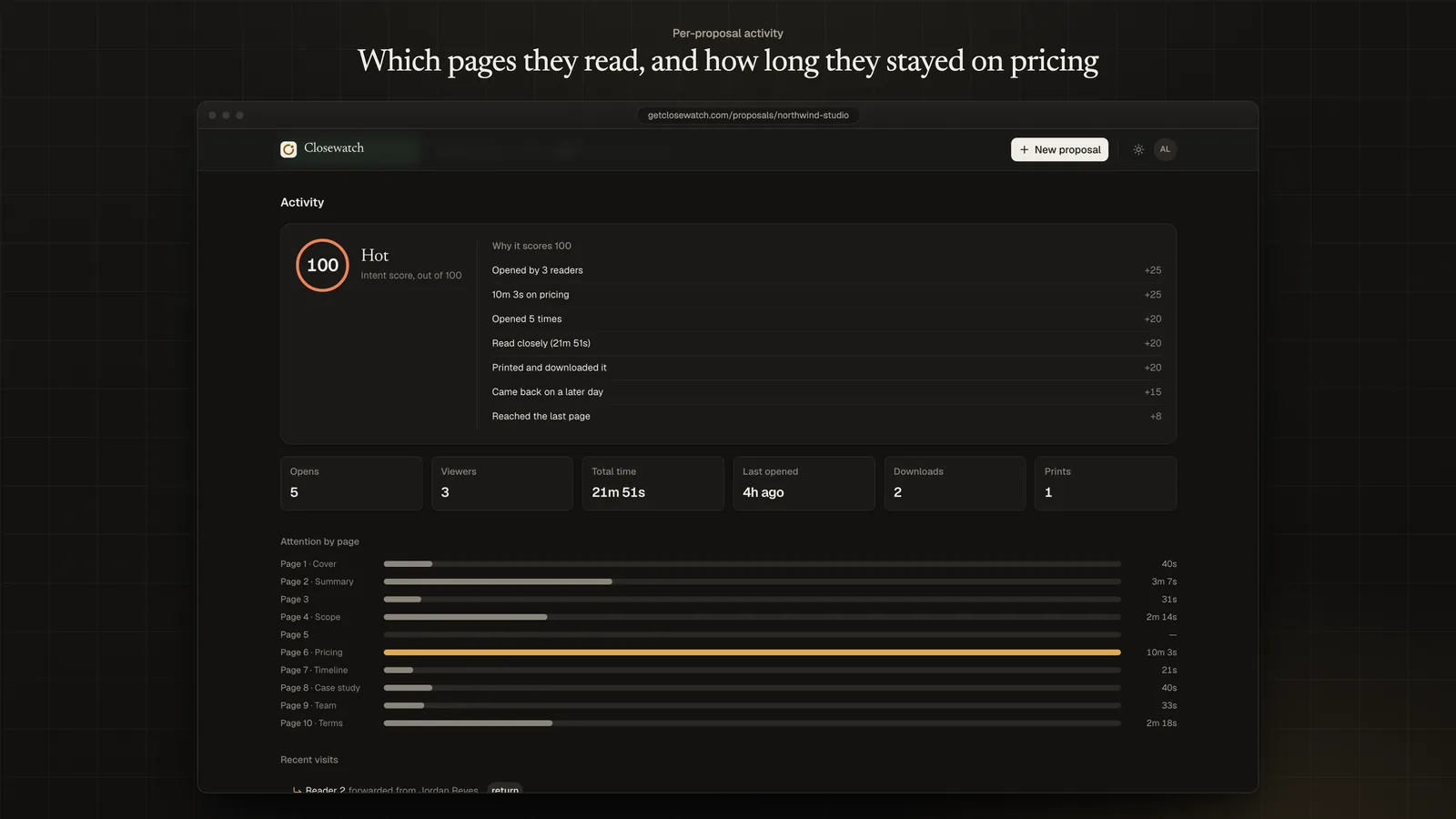Click the 'Came back on a later day' row
The image size is (1456, 819).
click(826, 392)
